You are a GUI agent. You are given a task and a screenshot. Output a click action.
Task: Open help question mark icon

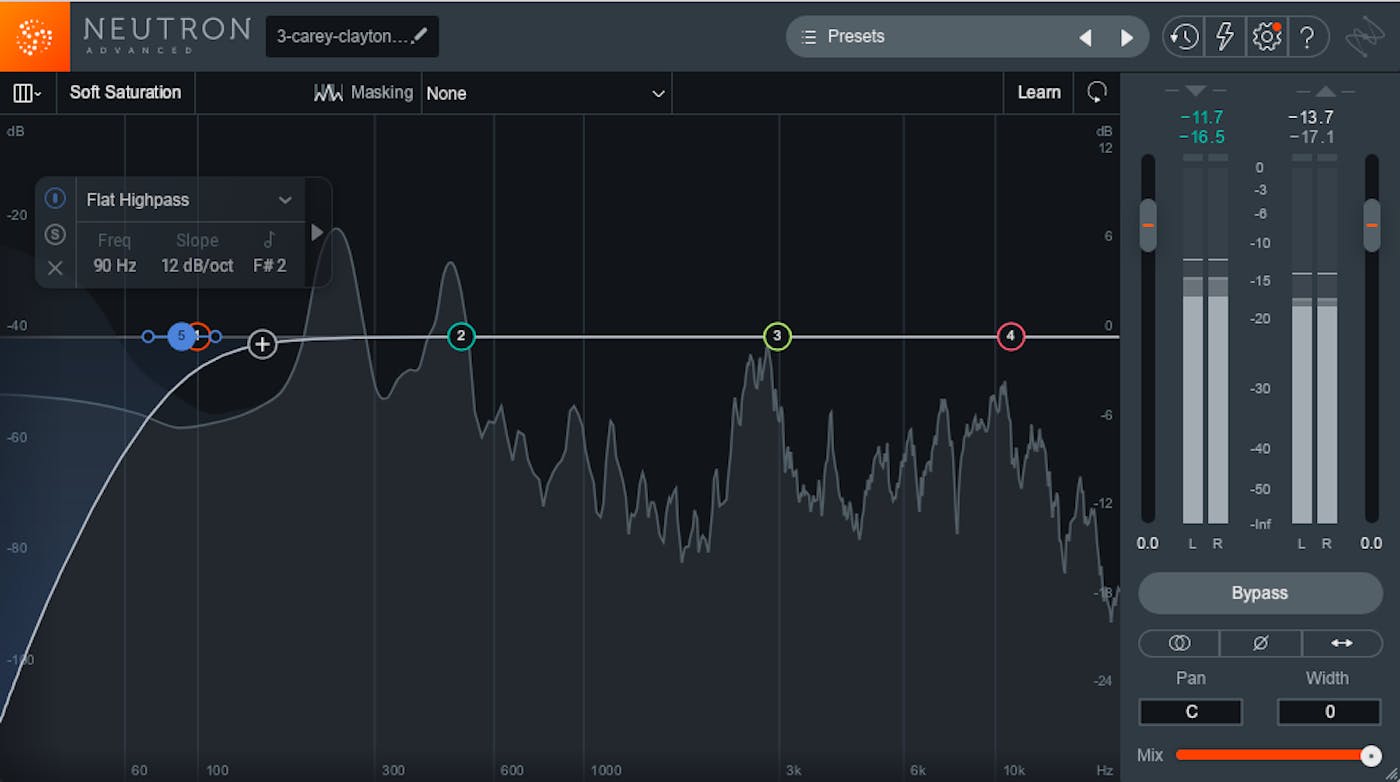1306,37
